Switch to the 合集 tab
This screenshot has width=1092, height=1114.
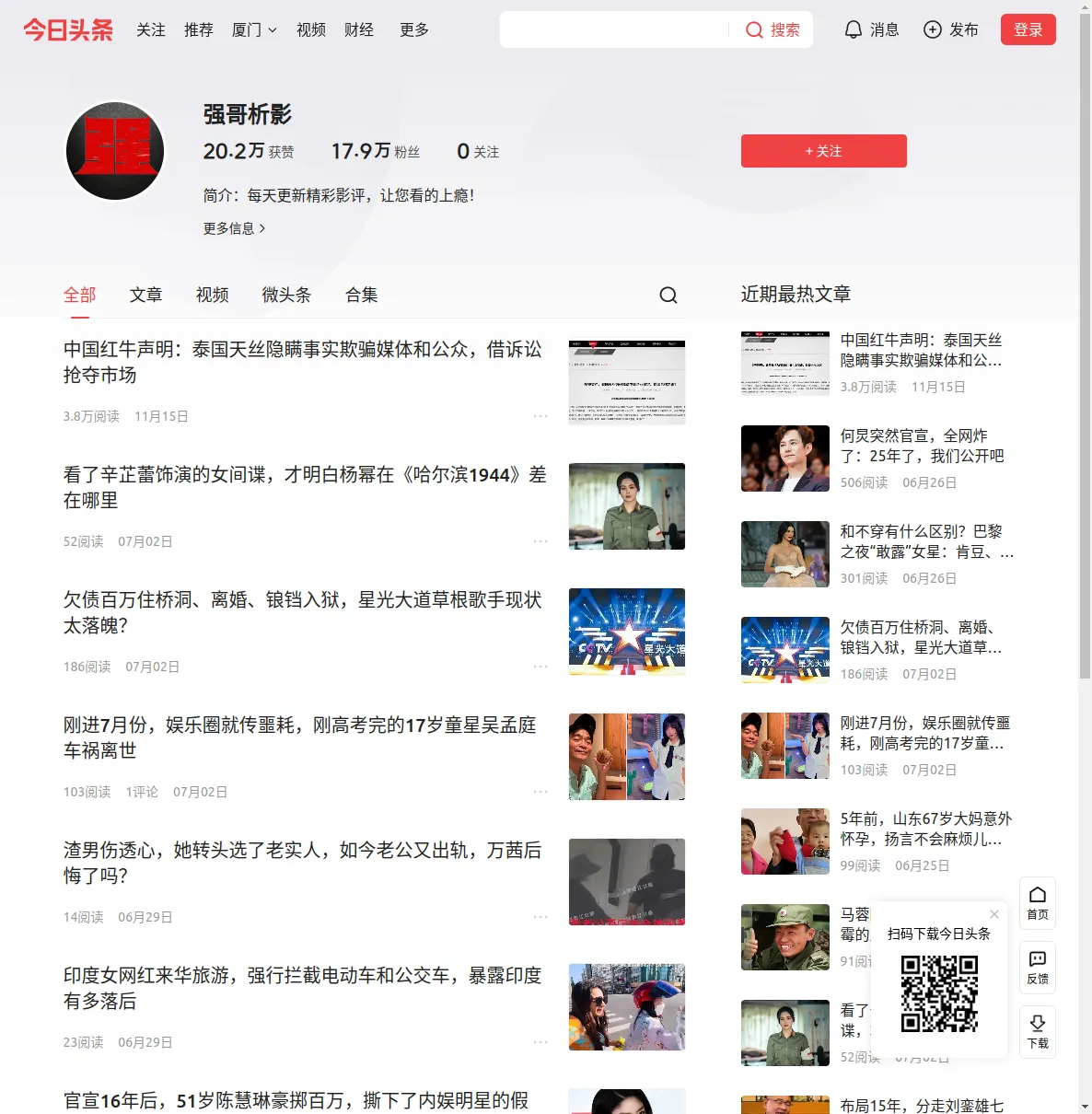362,295
